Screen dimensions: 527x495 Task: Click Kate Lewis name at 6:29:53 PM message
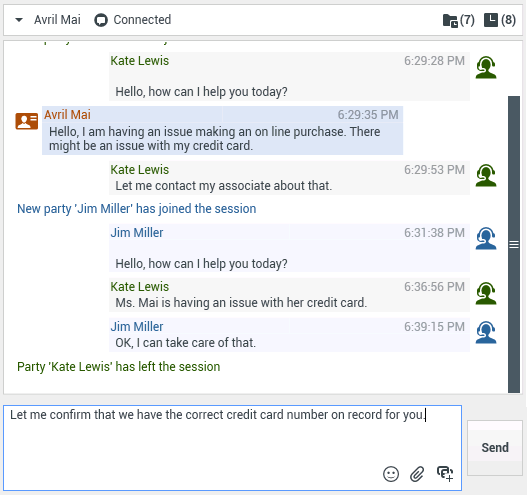tap(140, 170)
